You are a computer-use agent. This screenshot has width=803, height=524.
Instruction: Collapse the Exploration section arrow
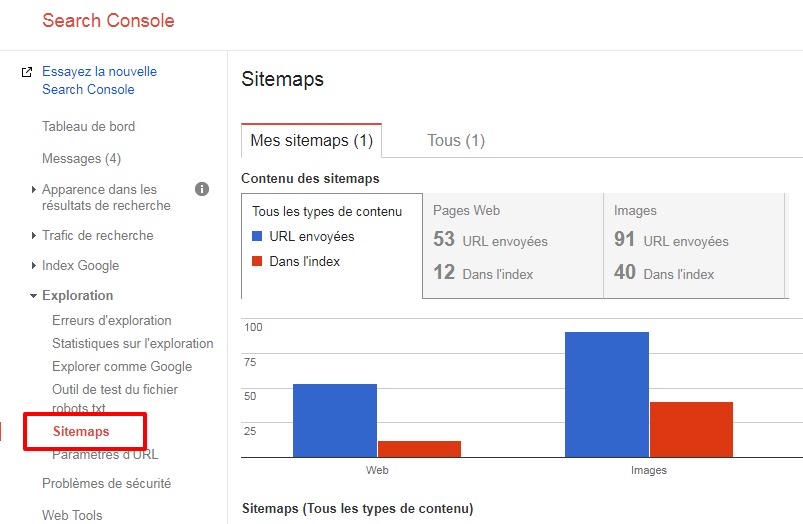[33, 296]
